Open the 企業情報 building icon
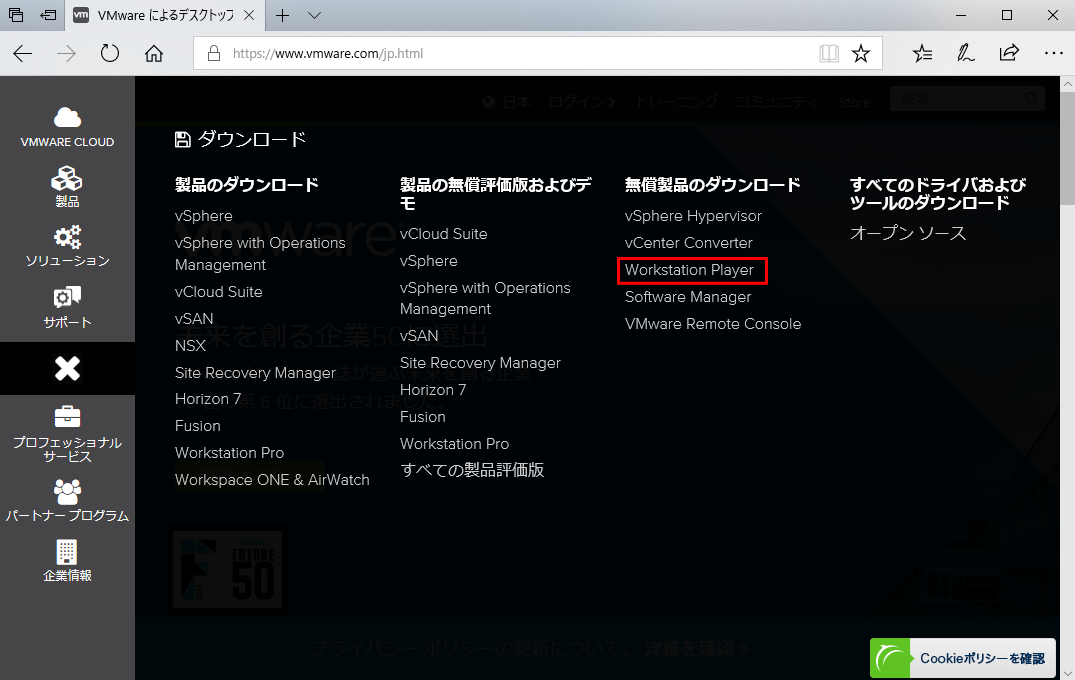The height and width of the screenshot is (680, 1075). [67, 552]
